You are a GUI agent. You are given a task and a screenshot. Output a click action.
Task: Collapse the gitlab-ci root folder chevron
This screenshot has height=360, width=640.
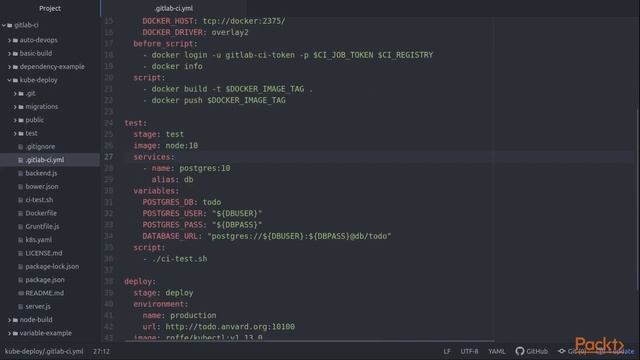tap(4, 25)
